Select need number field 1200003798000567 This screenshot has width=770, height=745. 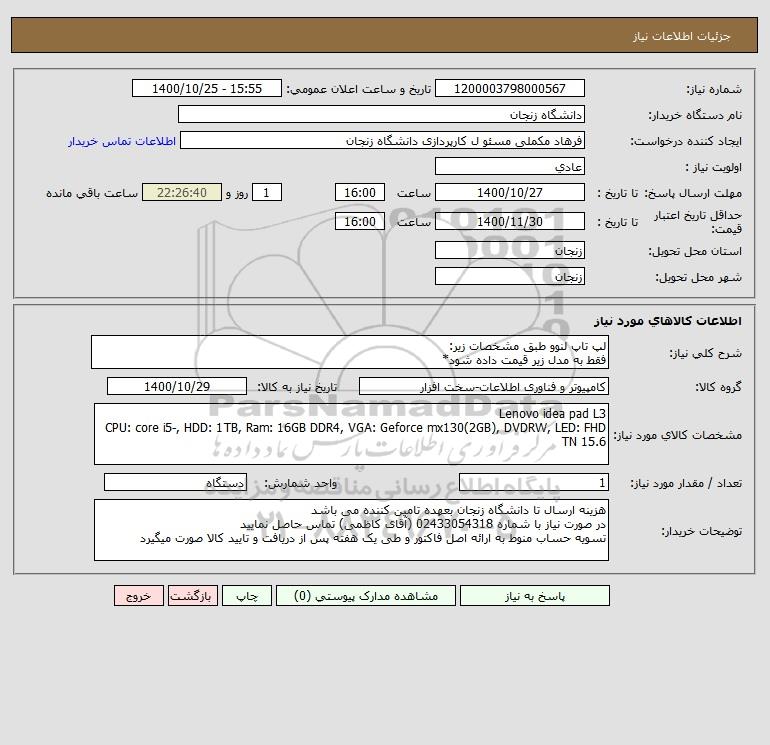[510, 88]
